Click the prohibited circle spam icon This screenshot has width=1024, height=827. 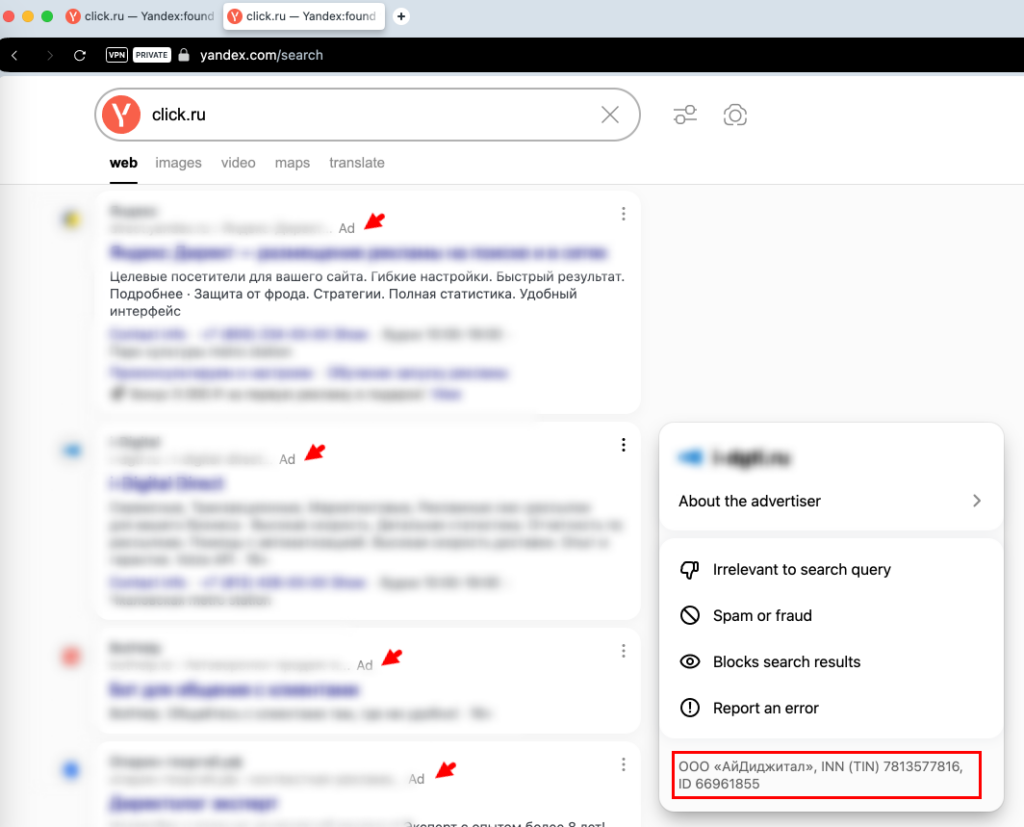click(x=690, y=615)
